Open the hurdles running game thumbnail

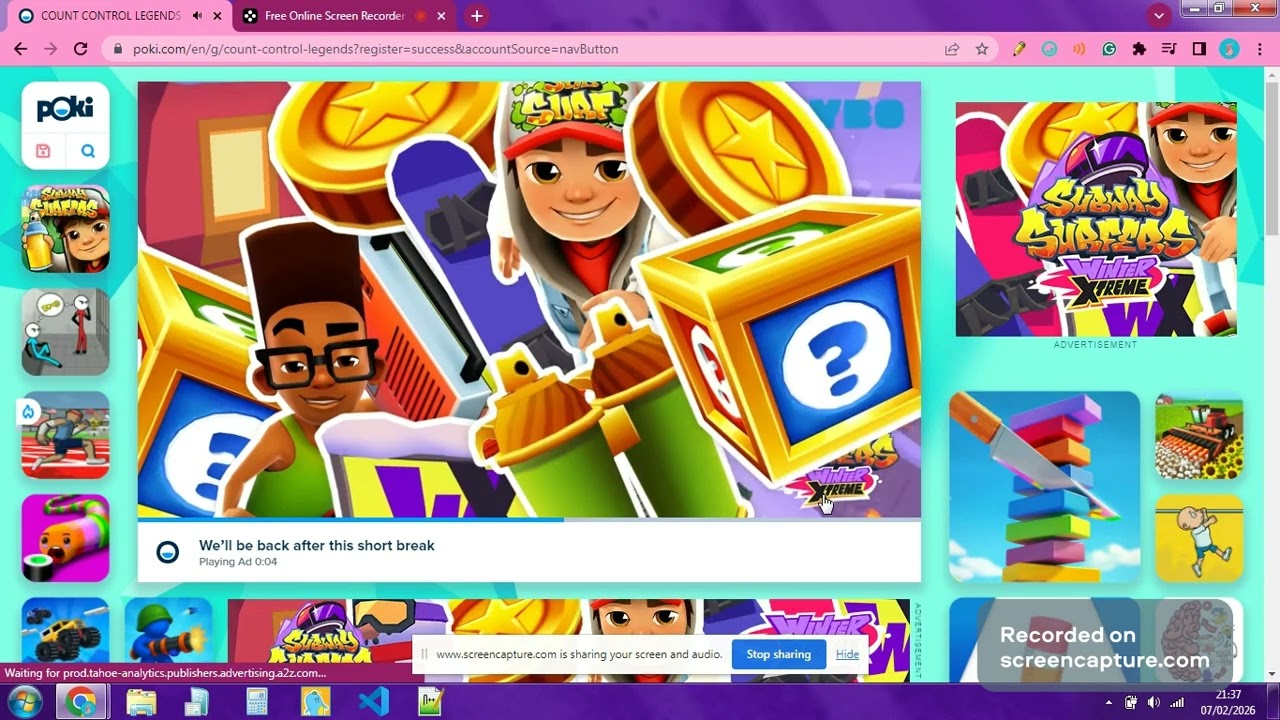pos(65,435)
